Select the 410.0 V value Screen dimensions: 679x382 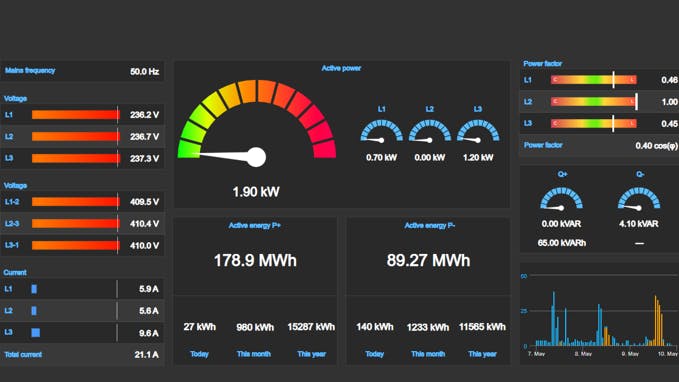click(x=145, y=246)
